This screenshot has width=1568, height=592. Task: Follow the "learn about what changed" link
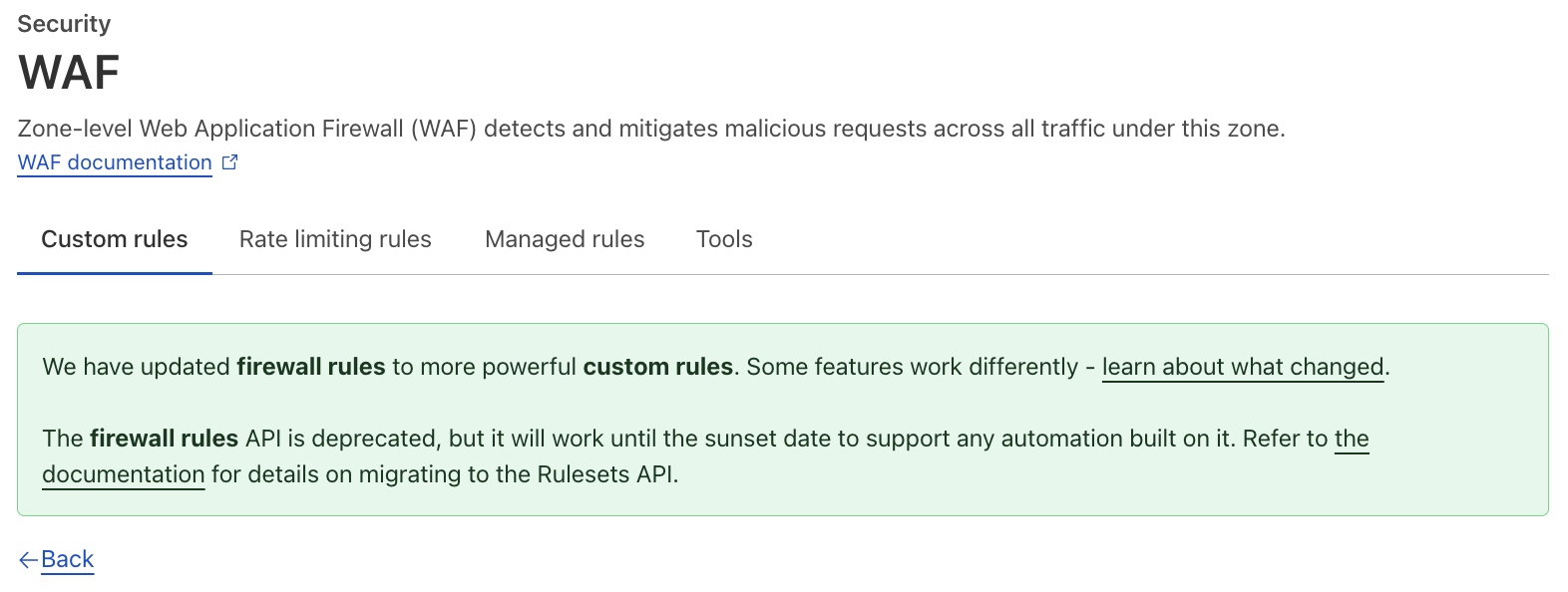pyautogui.click(x=1243, y=367)
